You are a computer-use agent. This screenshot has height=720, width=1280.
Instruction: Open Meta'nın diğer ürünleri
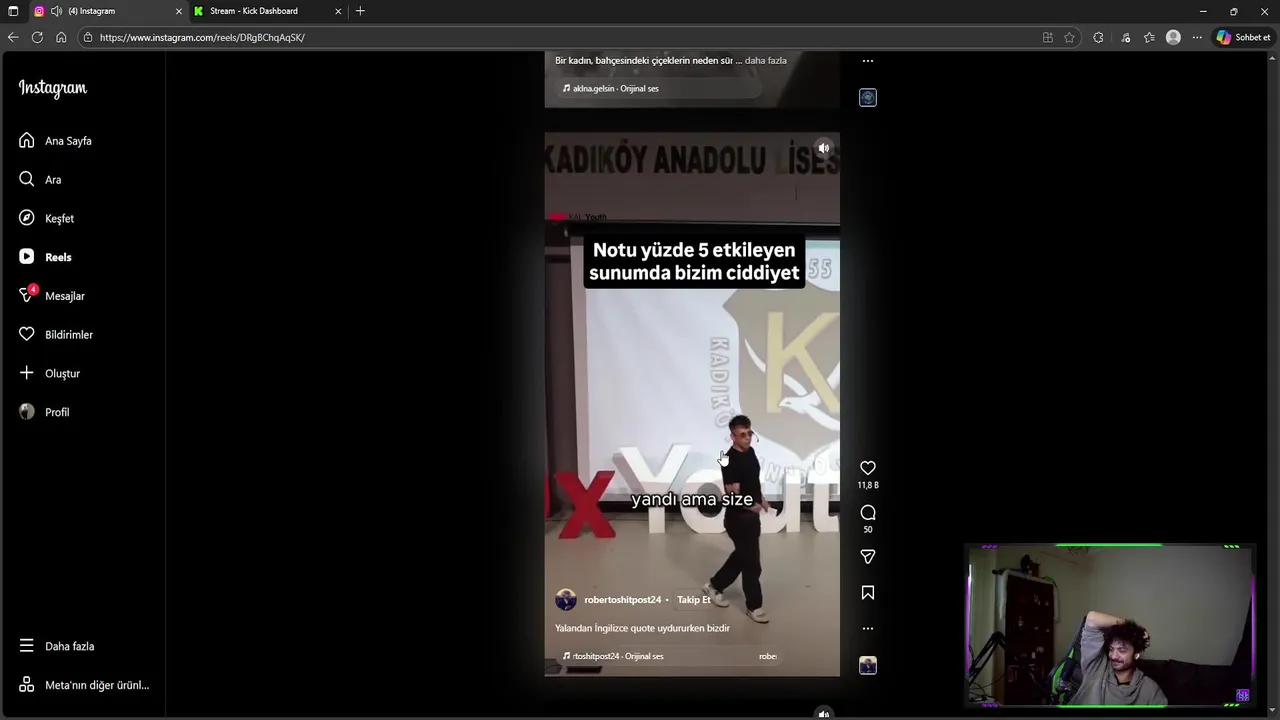coord(82,685)
